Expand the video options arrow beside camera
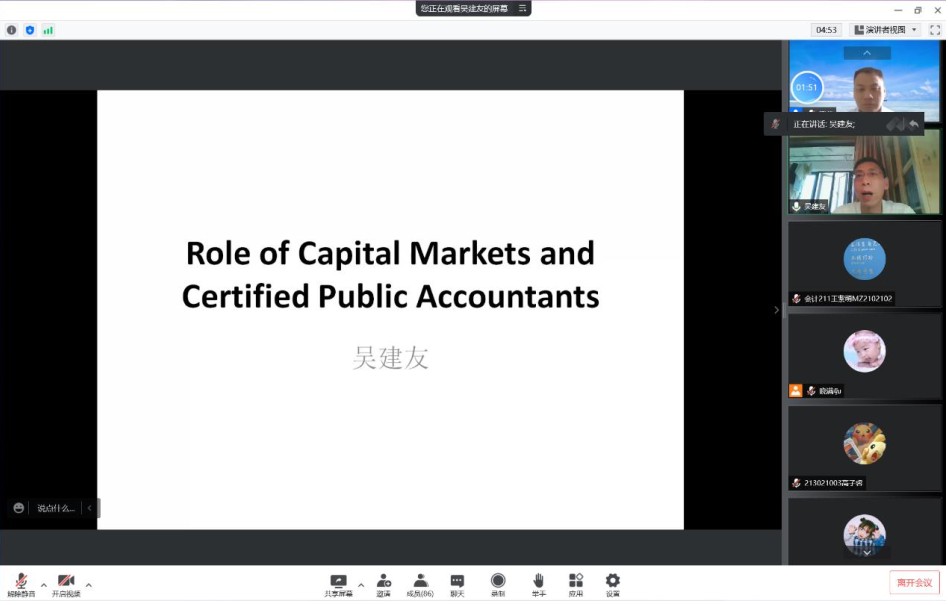Viewport: 948px width, 605px height. 89,585
